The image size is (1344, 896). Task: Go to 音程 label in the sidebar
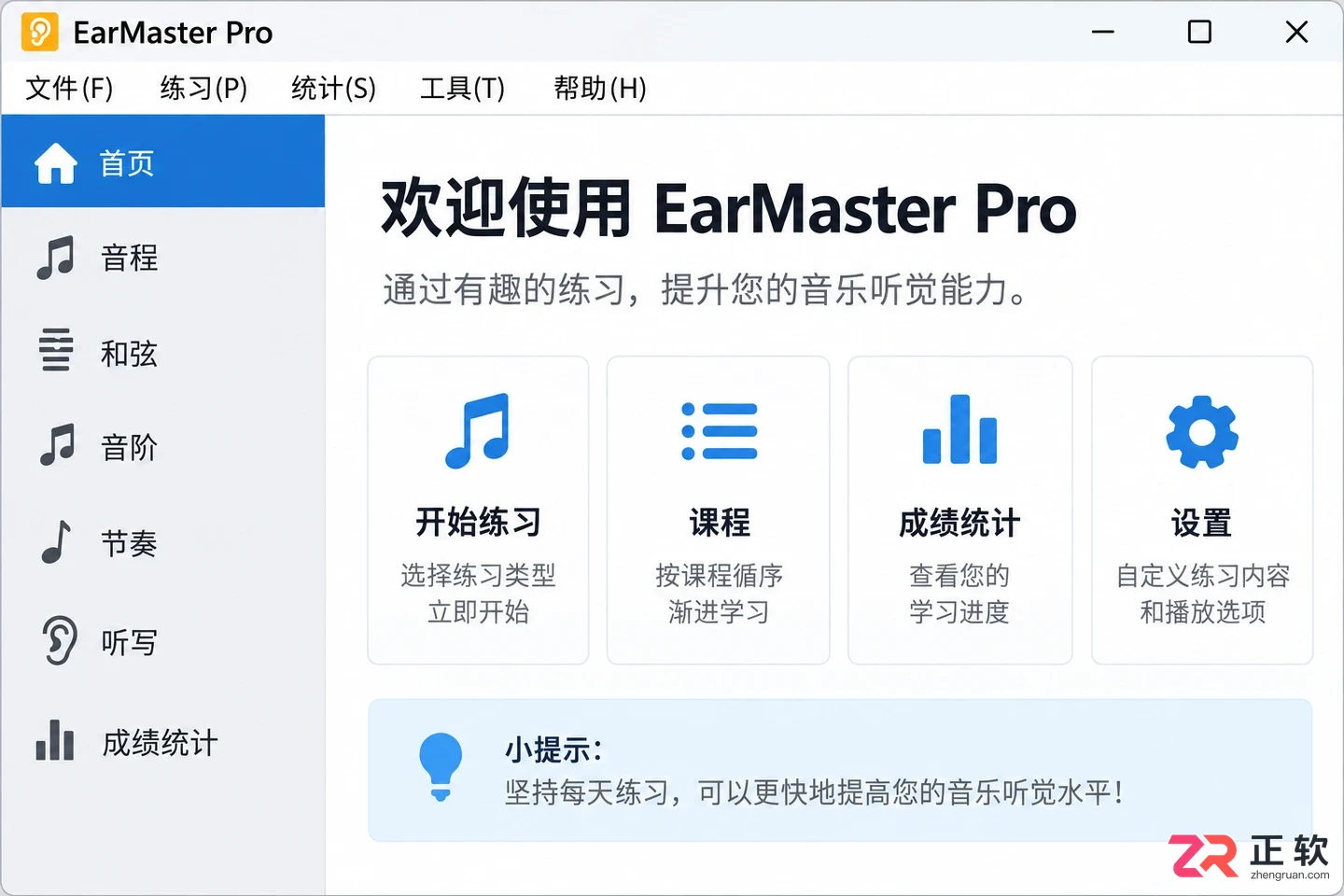129,259
